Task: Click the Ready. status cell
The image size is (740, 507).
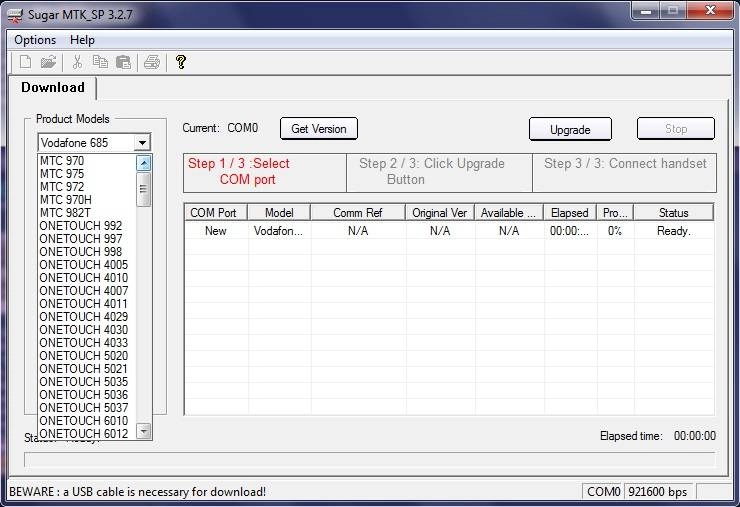Action: (674, 231)
